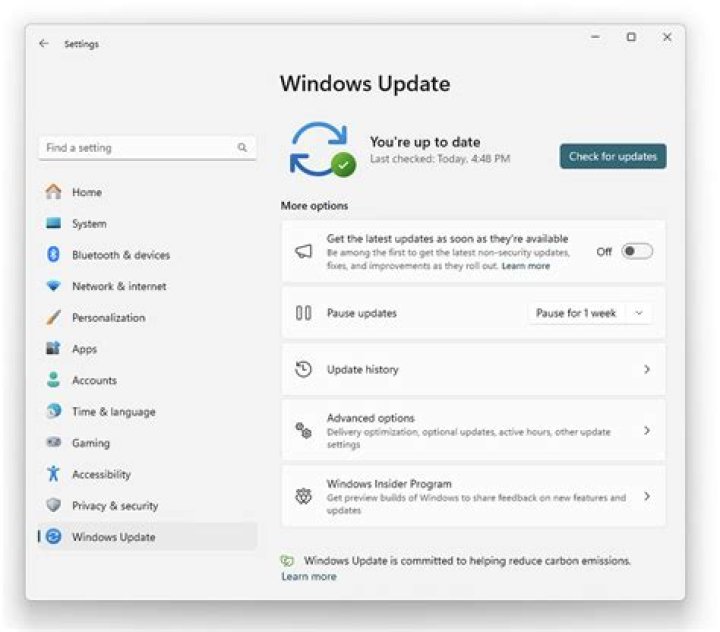Click the Windows Update sidebar icon

coord(54,536)
